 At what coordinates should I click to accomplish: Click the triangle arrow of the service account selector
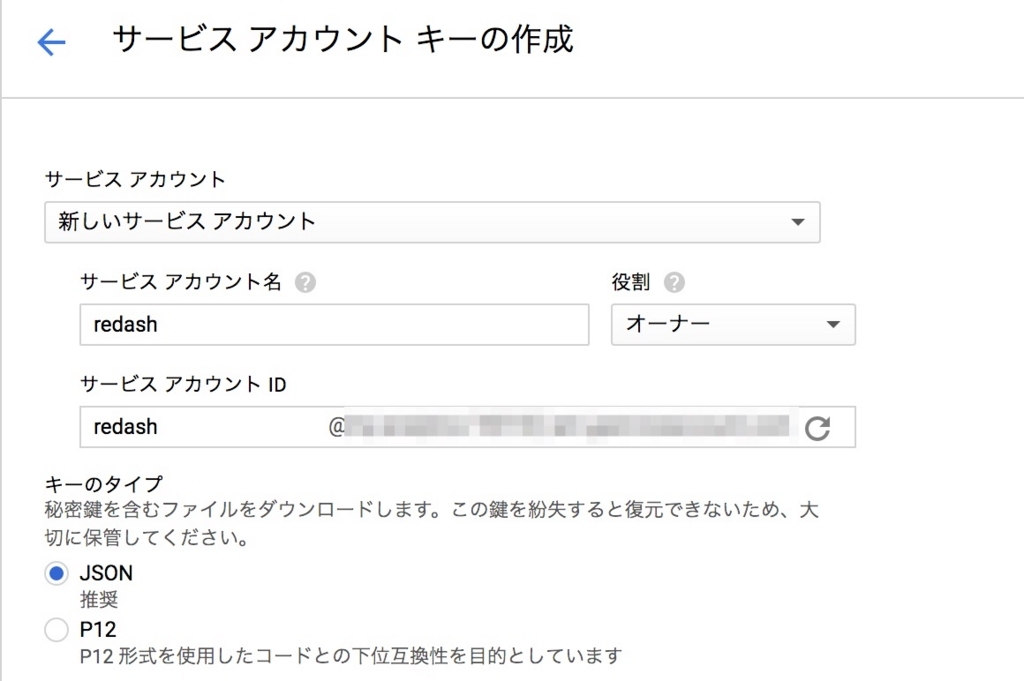click(797, 222)
